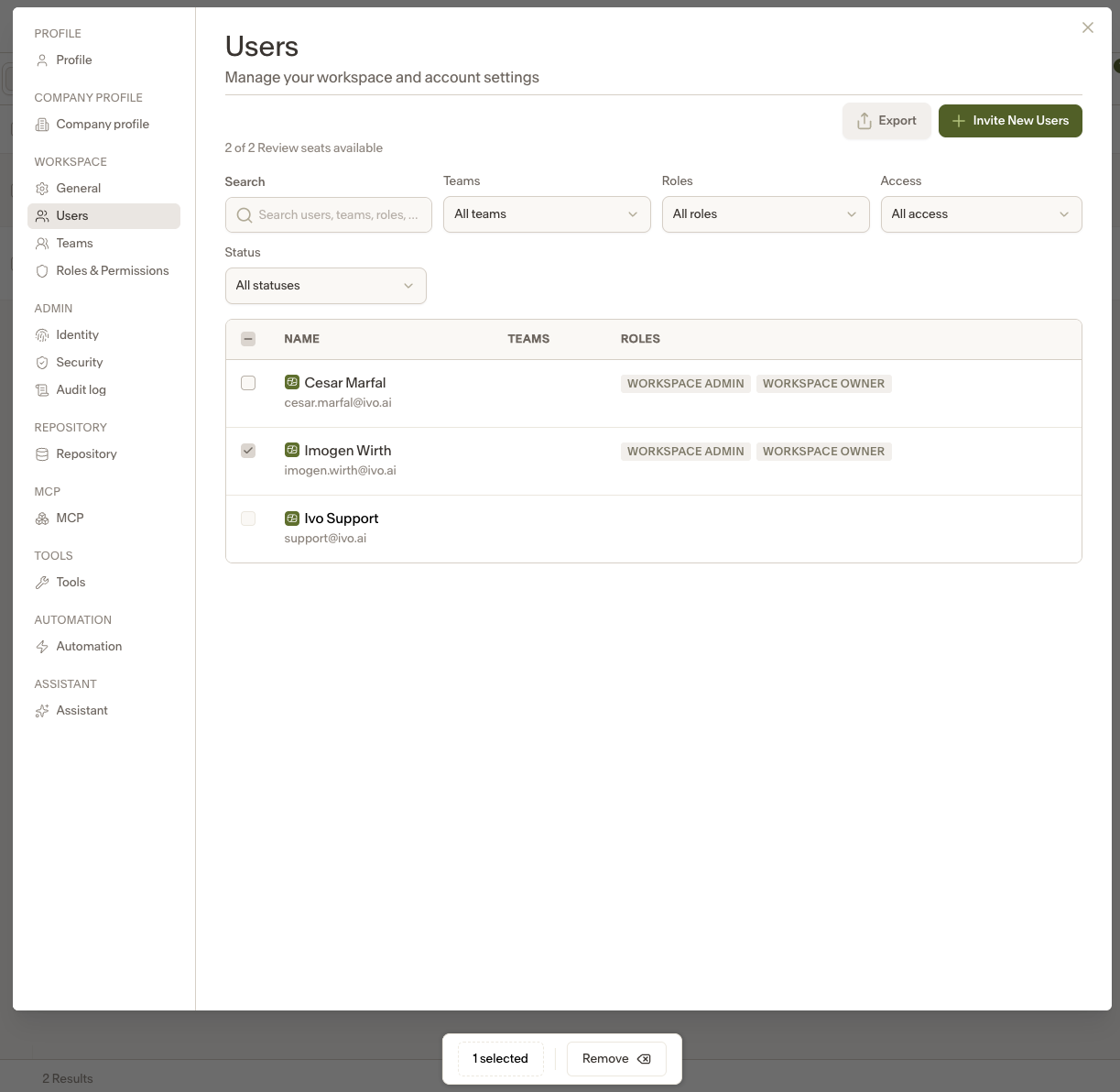This screenshot has width=1120, height=1092.
Task: Click Invite New Users button
Action: (1010, 121)
